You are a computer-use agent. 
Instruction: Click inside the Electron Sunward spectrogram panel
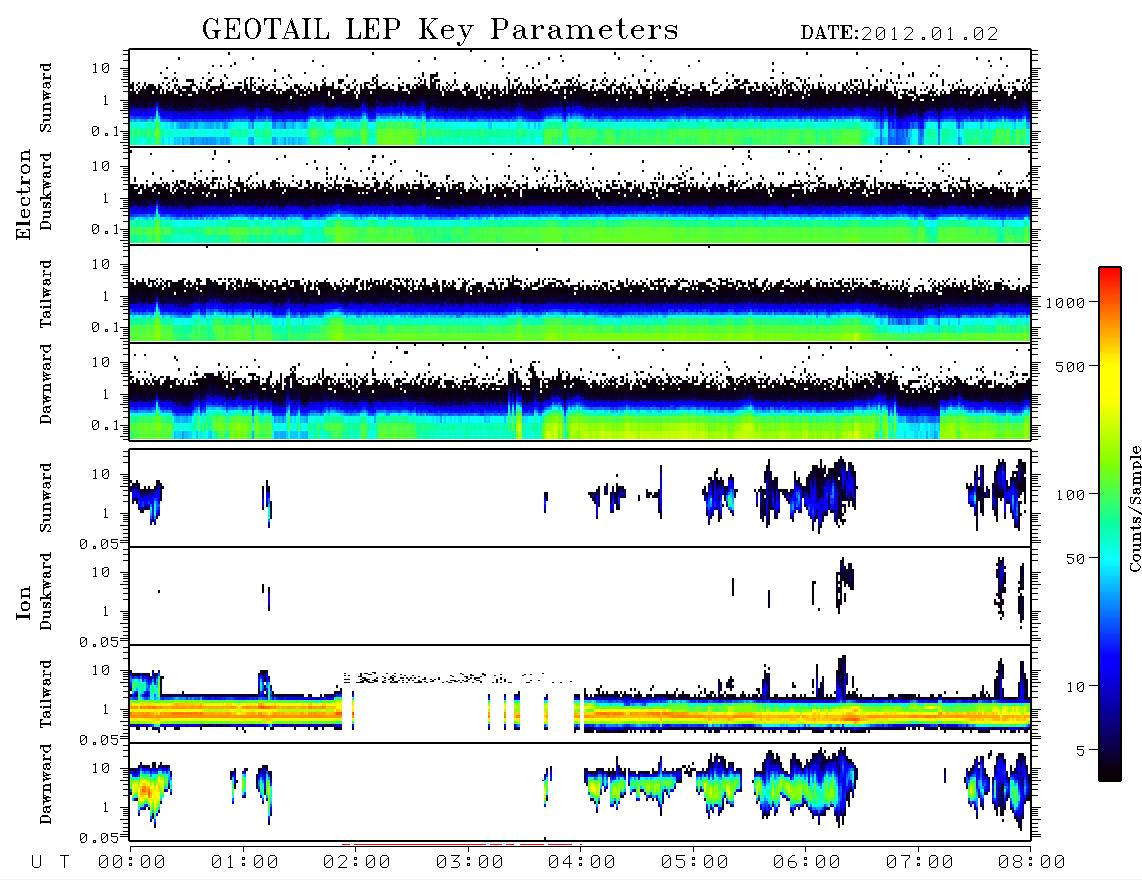click(x=580, y=98)
